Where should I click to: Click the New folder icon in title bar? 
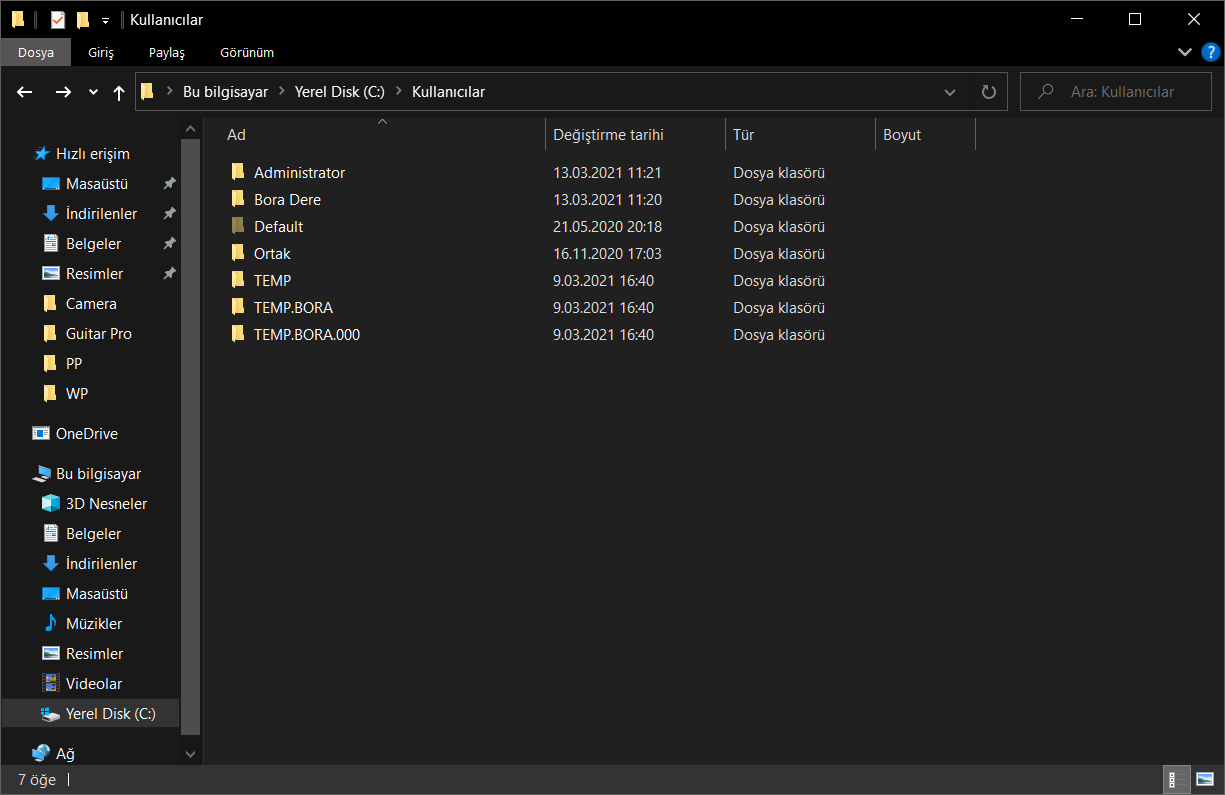(x=83, y=19)
